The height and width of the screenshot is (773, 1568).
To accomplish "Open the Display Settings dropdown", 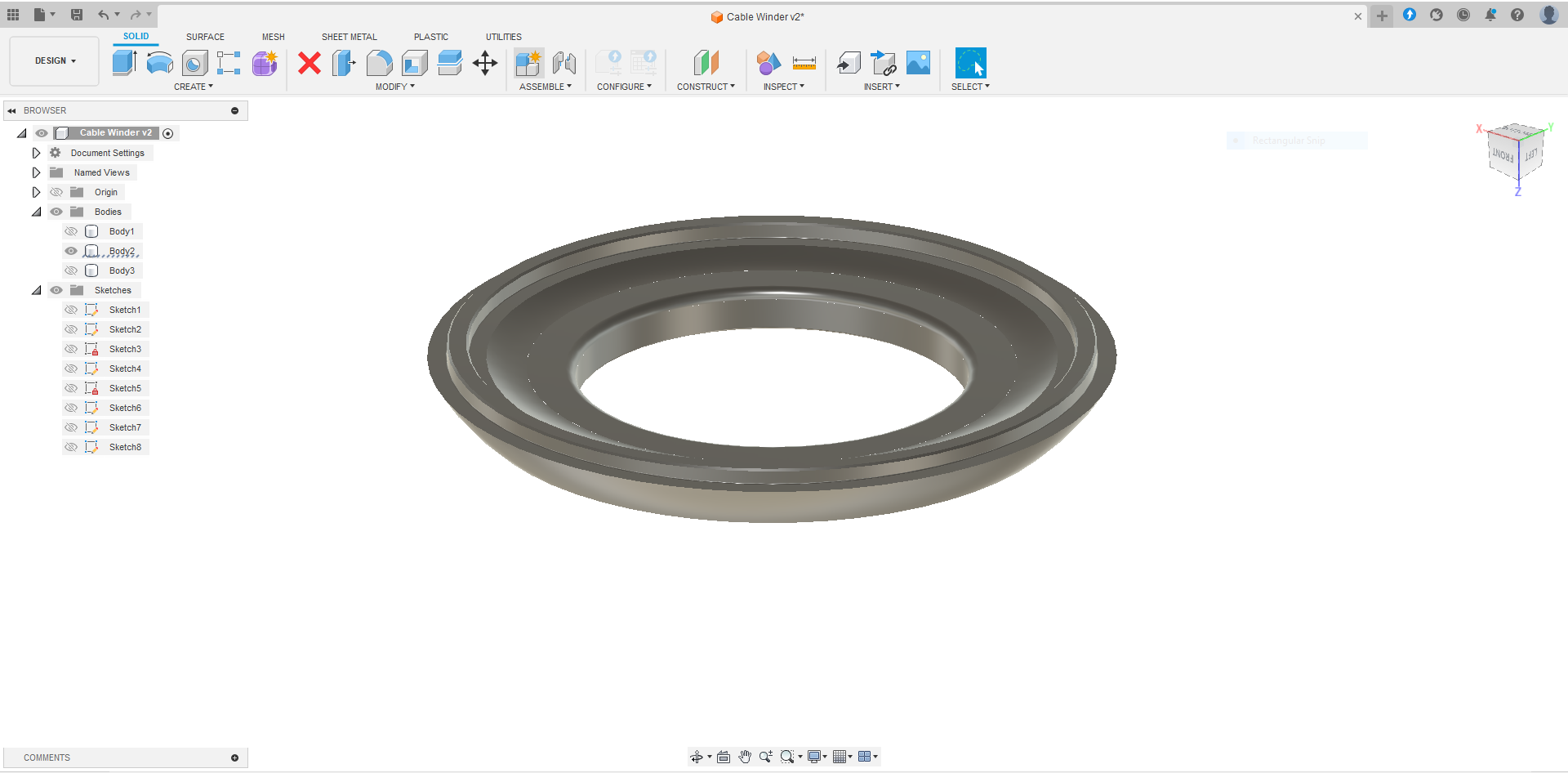I will pyautogui.click(x=817, y=757).
